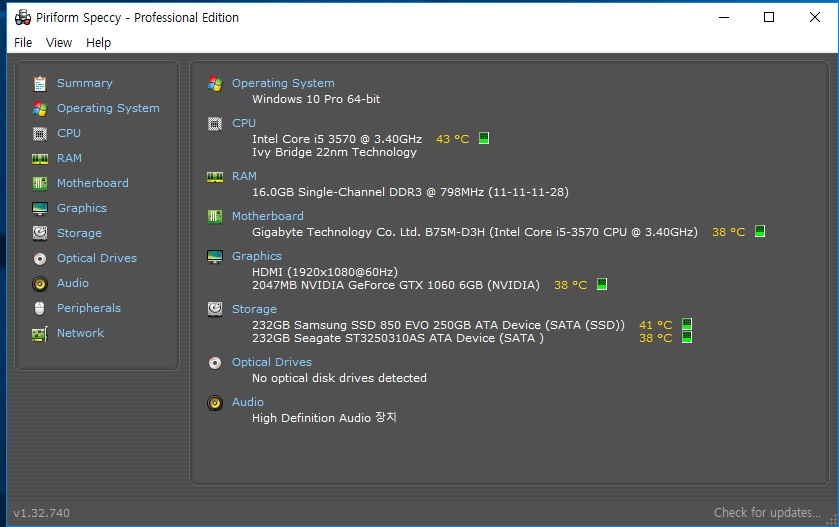This screenshot has width=839, height=527.
Task: Open the View menu
Action: [59, 42]
